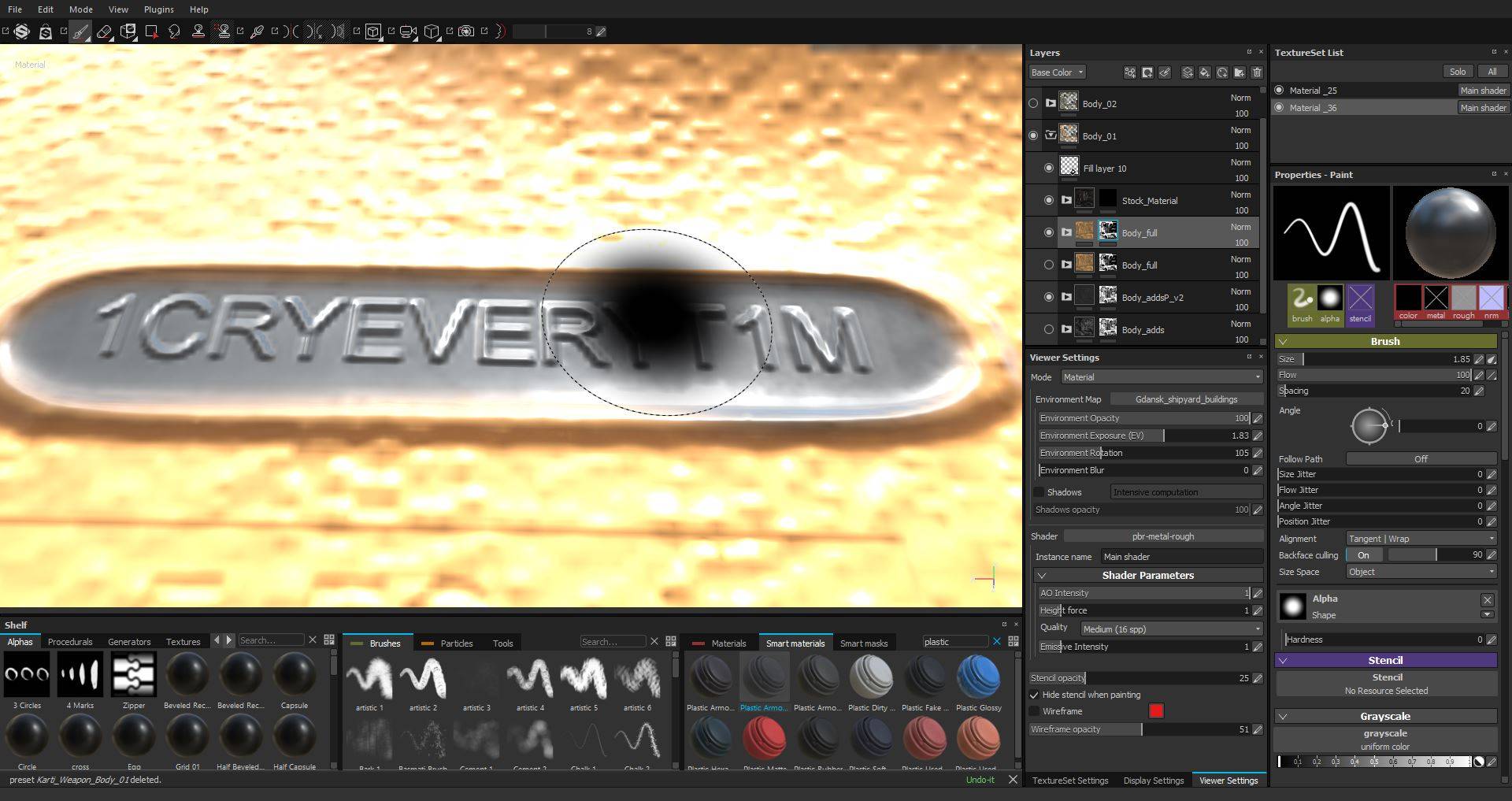Open the viewer Mode dropdown
Viewport: 1512px width, 801px height.
pyautogui.click(x=1162, y=377)
